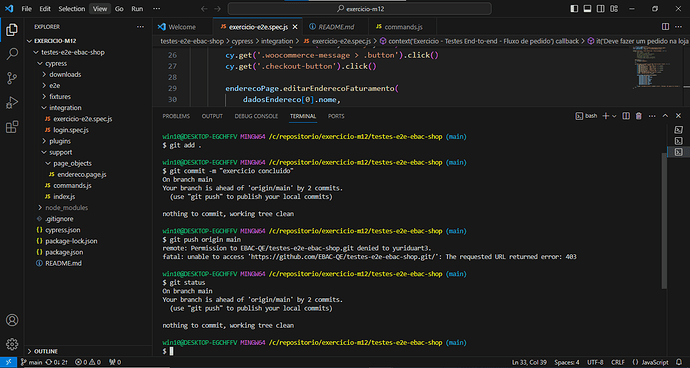Viewport: 690px width, 368px height.
Task: Split the terminal panel
Action: pos(626,116)
